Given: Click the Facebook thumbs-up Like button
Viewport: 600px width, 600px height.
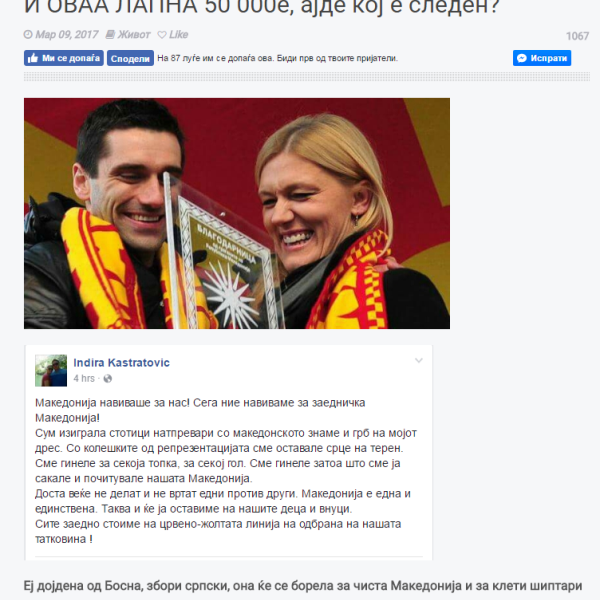Looking at the screenshot, I should tap(64, 58).
